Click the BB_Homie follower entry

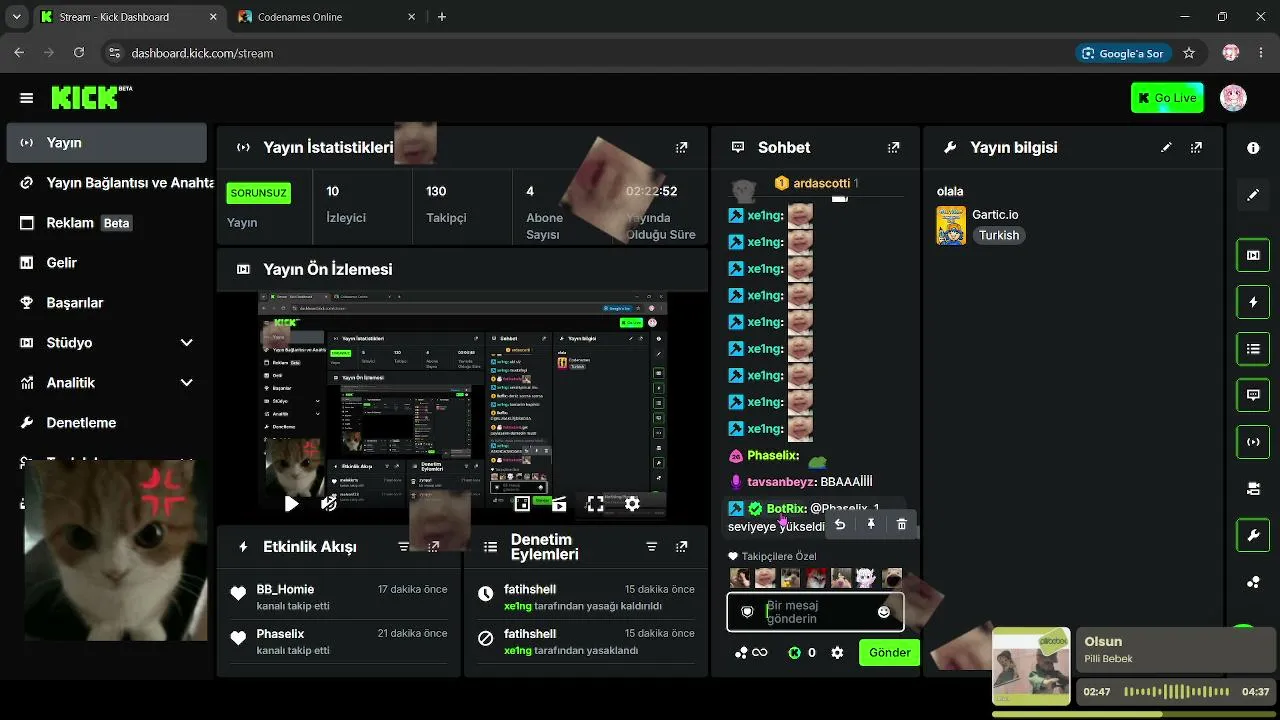pyautogui.click(x=341, y=597)
